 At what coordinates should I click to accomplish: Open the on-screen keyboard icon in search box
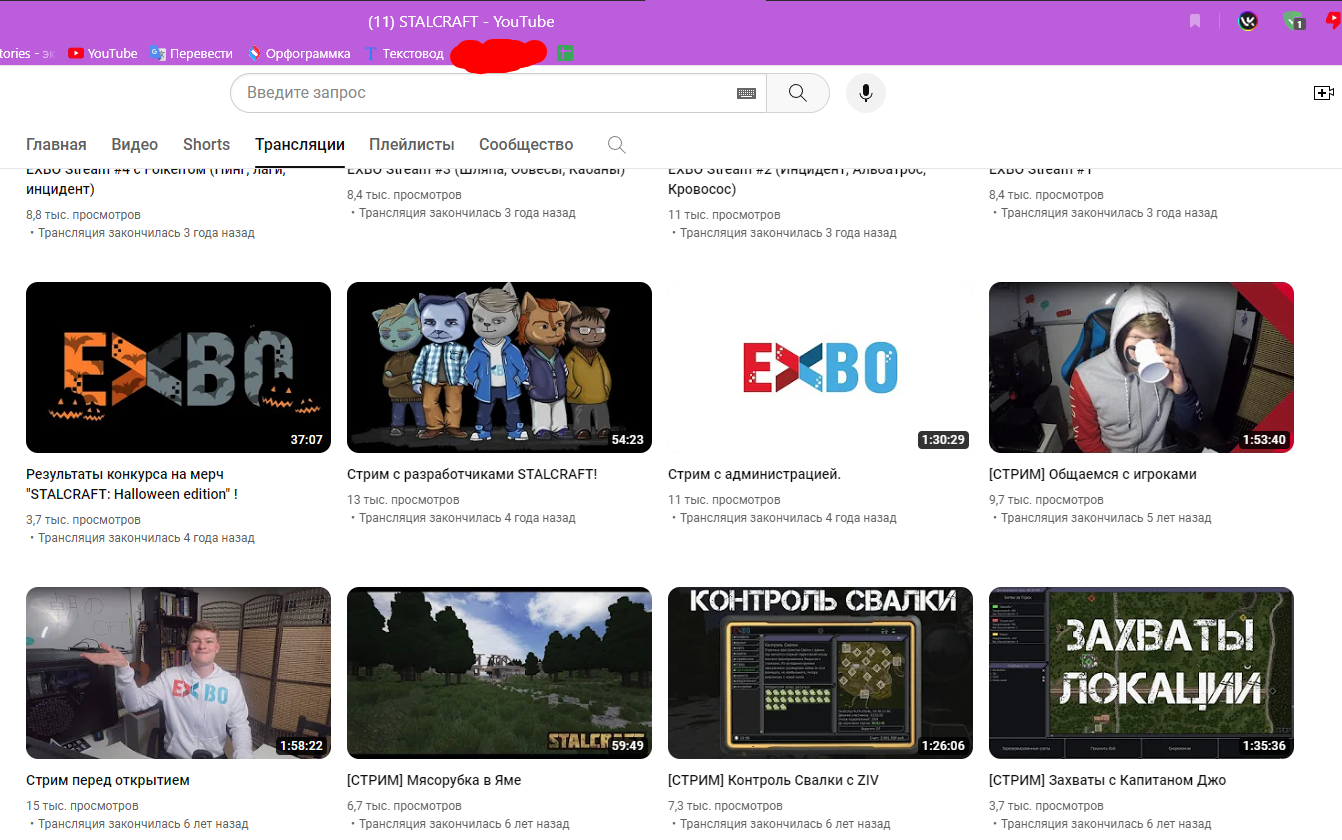point(746,93)
